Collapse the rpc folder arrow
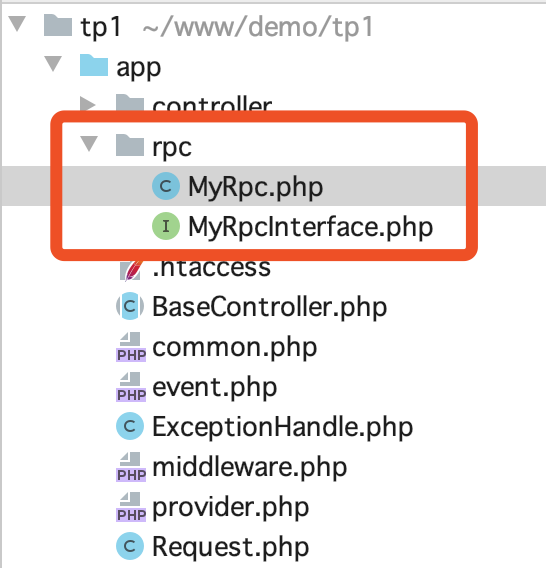546x568 pixels. coord(89,143)
